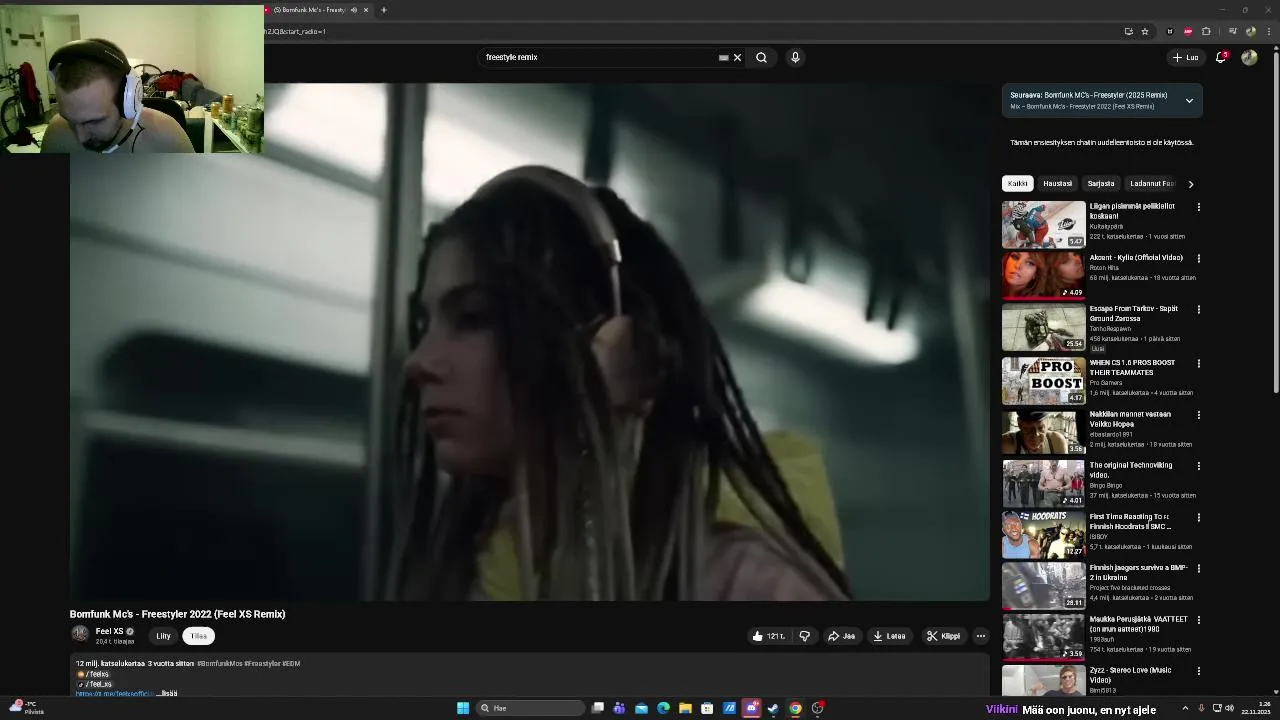This screenshot has width=1280, height=720.
Task: Clear the search text with the X
Action: [x=738, y=57]
